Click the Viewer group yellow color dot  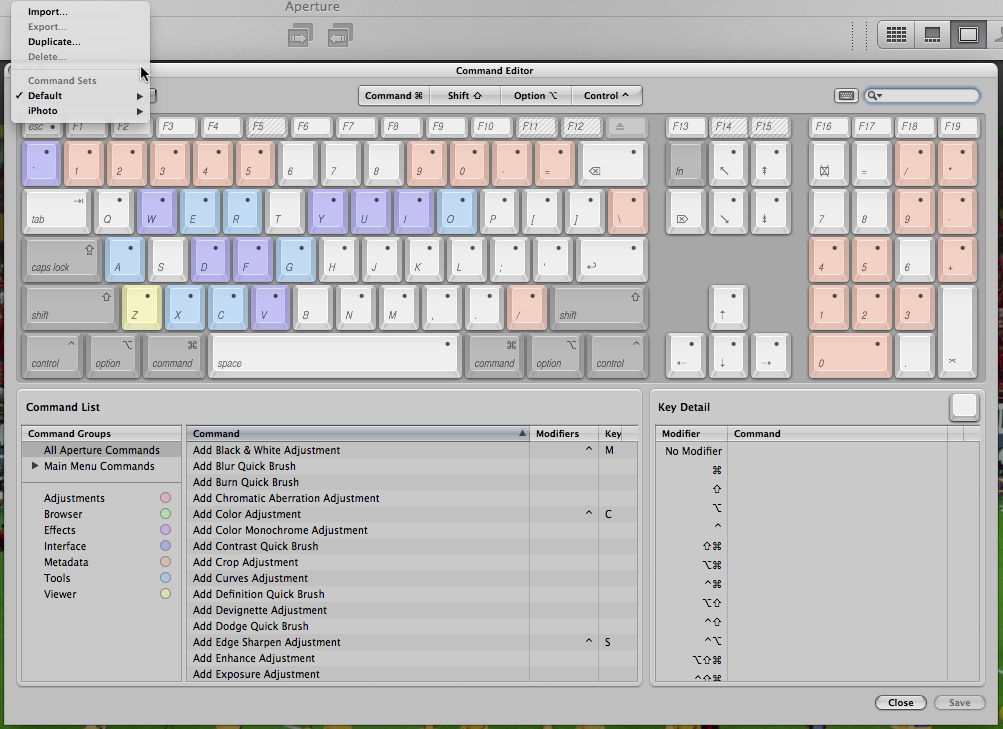point(165,593)
